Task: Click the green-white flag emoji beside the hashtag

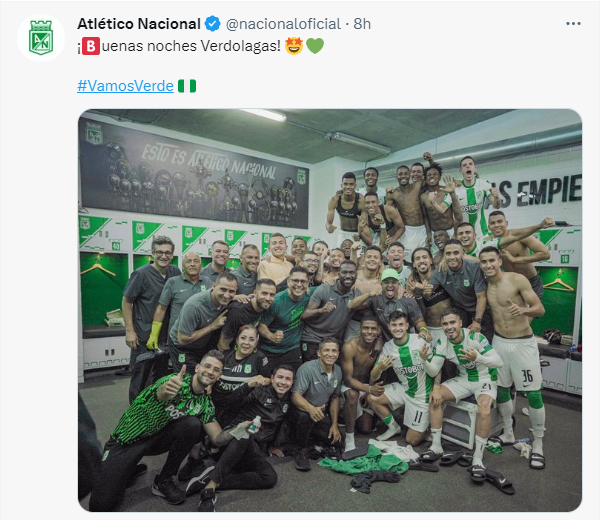Action: pos(186,86)
